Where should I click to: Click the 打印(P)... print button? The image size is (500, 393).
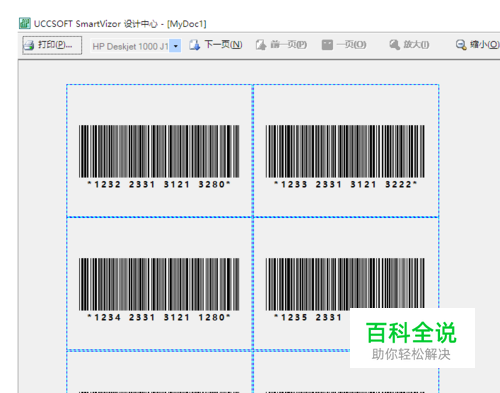(52, 45)
